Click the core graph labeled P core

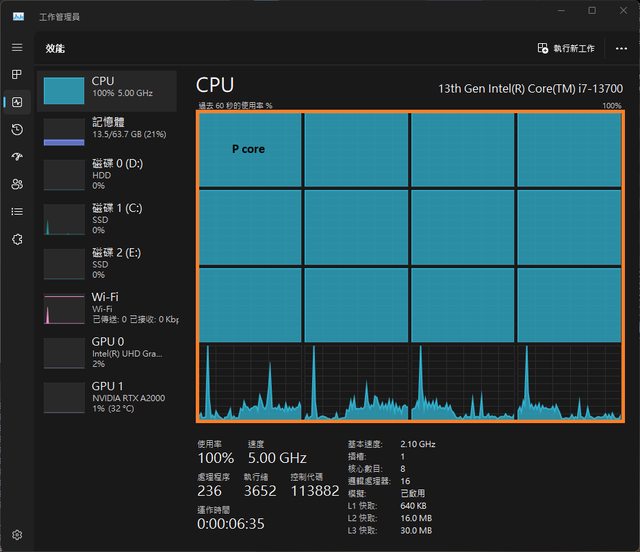(249, 148)
